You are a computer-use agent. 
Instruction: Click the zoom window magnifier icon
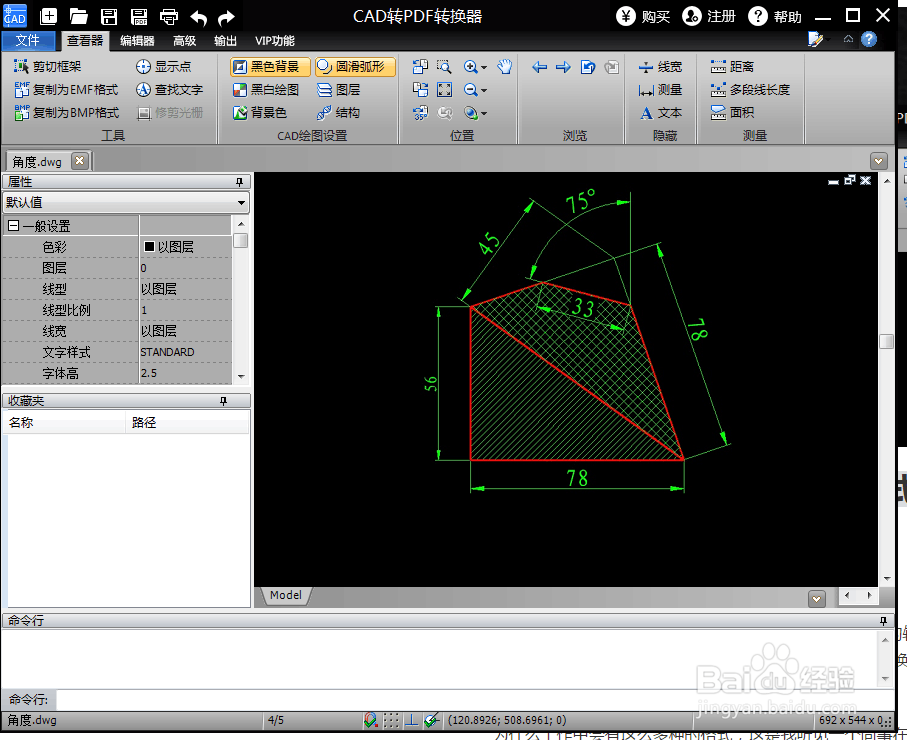point(444,67)
